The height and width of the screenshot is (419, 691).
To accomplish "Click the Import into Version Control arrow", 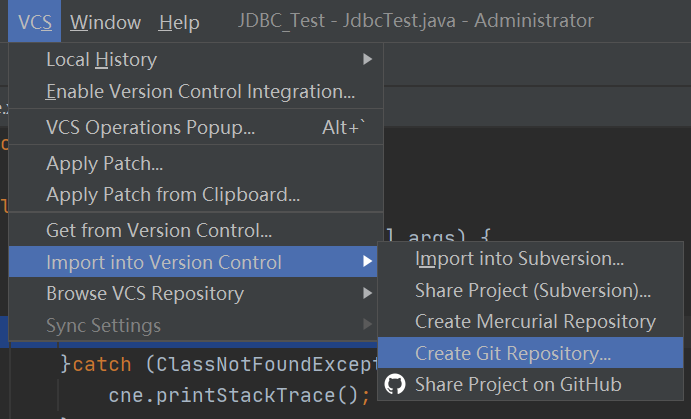I will click(367, 261).
